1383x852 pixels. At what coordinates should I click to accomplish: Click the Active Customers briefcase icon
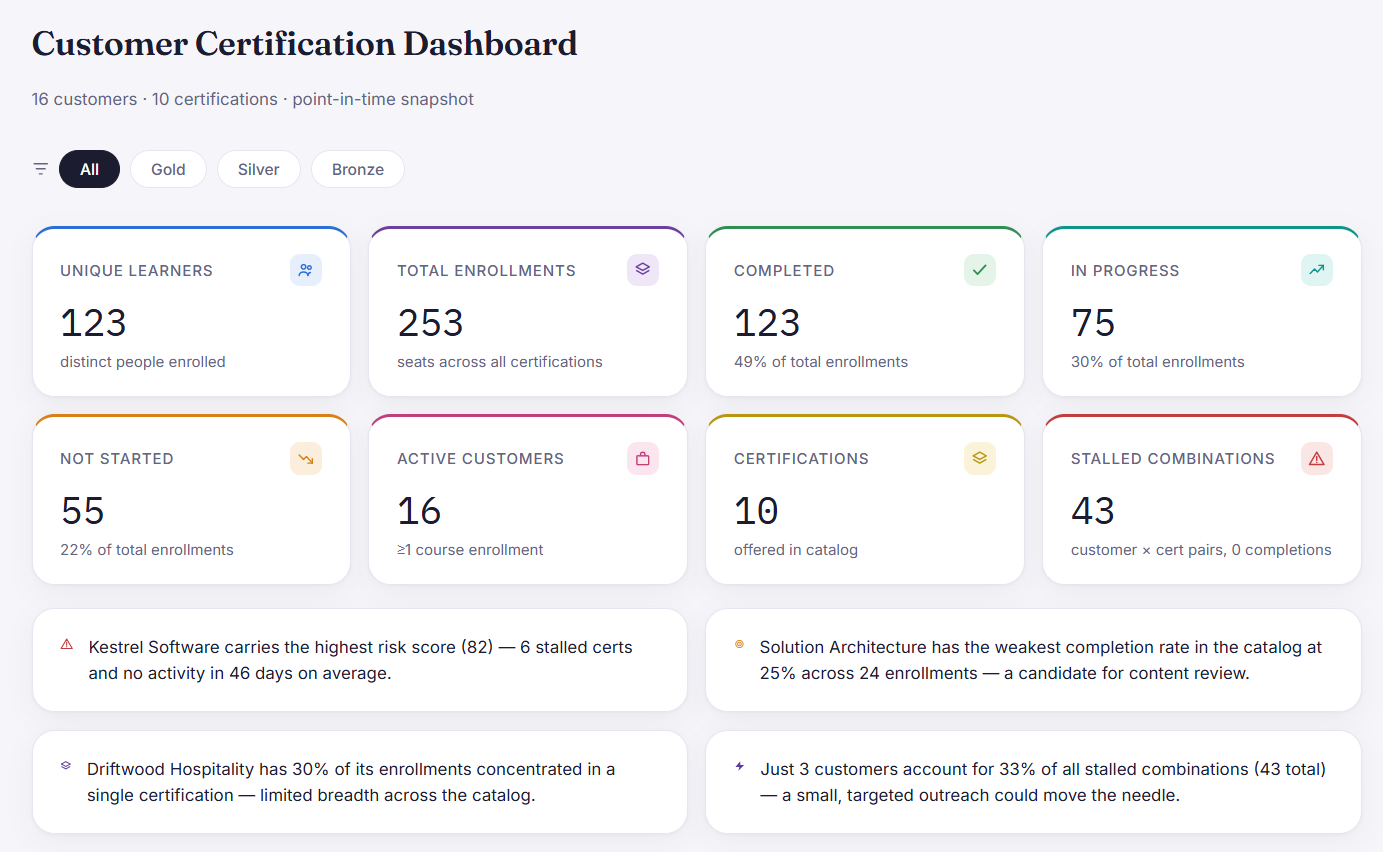click(643, 458)
